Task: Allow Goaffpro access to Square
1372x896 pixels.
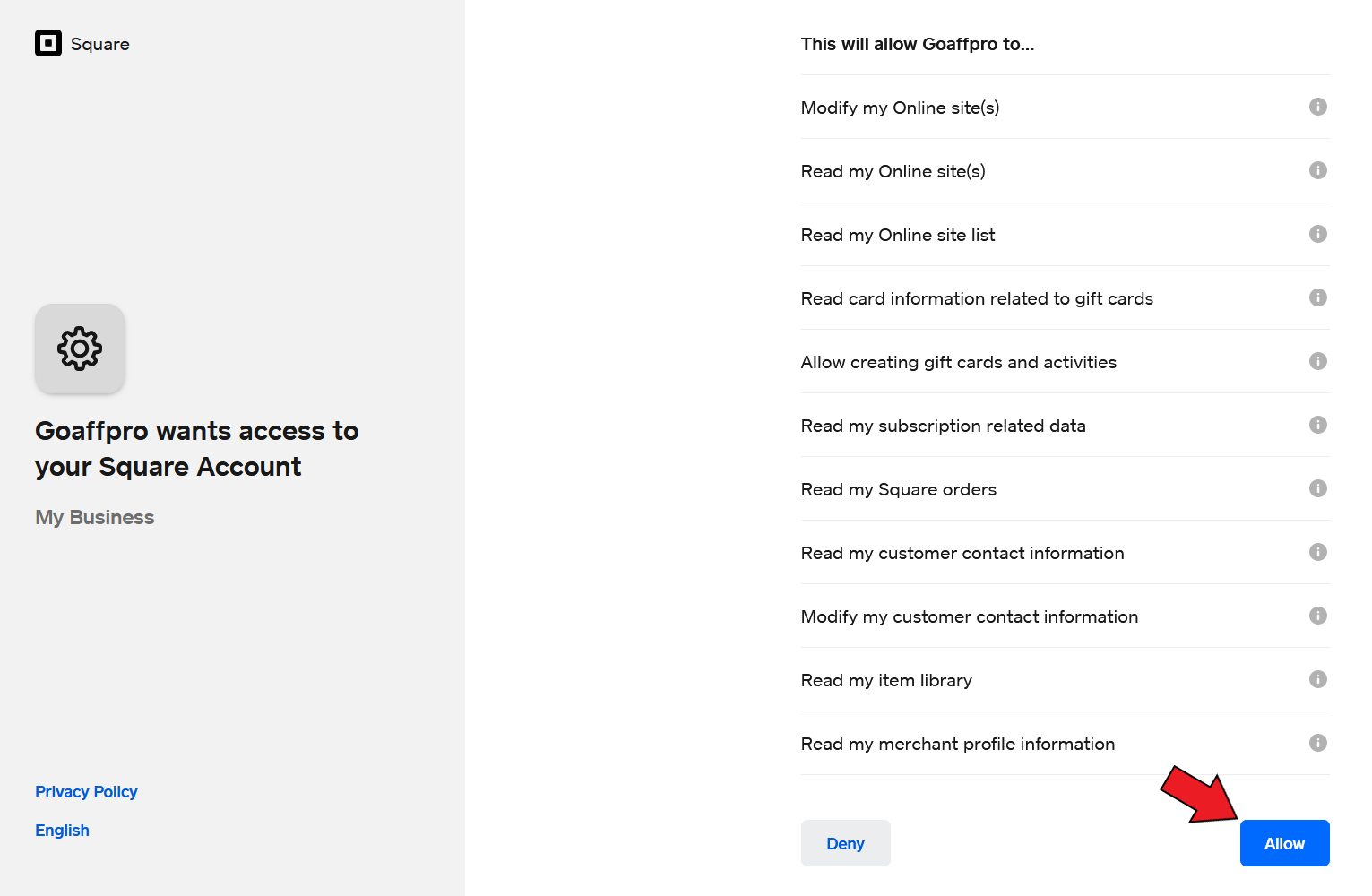Action: pos(1284,843)
